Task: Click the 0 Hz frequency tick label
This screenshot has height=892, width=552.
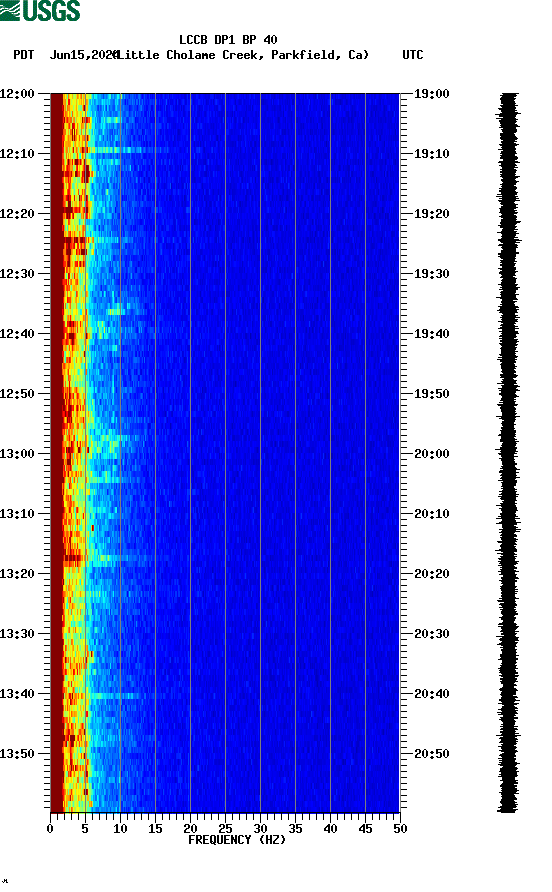Action: [x=50, y=829]
